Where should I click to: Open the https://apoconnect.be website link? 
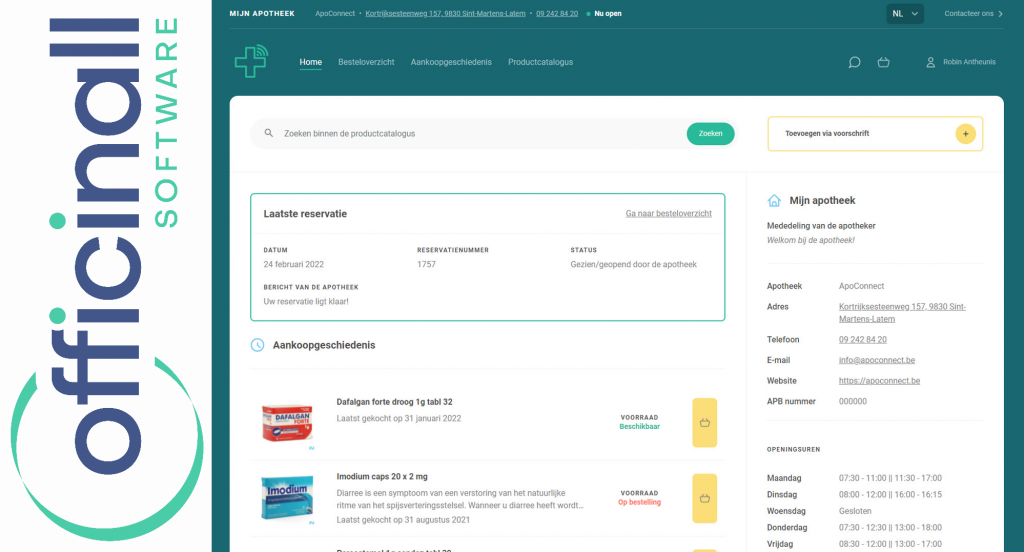pos(880,381)
